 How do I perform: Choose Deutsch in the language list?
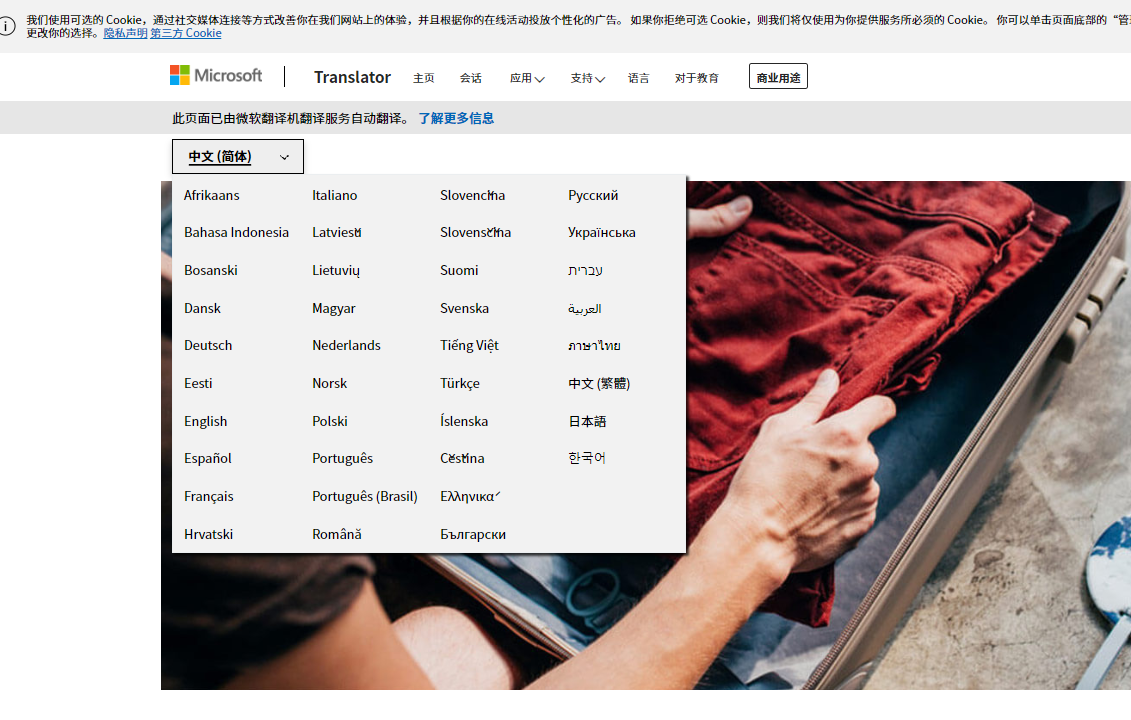(x=208, y=345)
